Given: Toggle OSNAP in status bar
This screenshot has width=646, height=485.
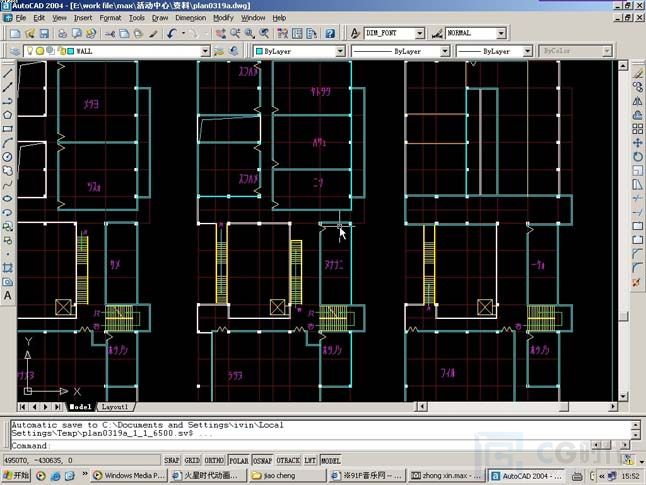Looking at the screenshot, I should (262, 460).
